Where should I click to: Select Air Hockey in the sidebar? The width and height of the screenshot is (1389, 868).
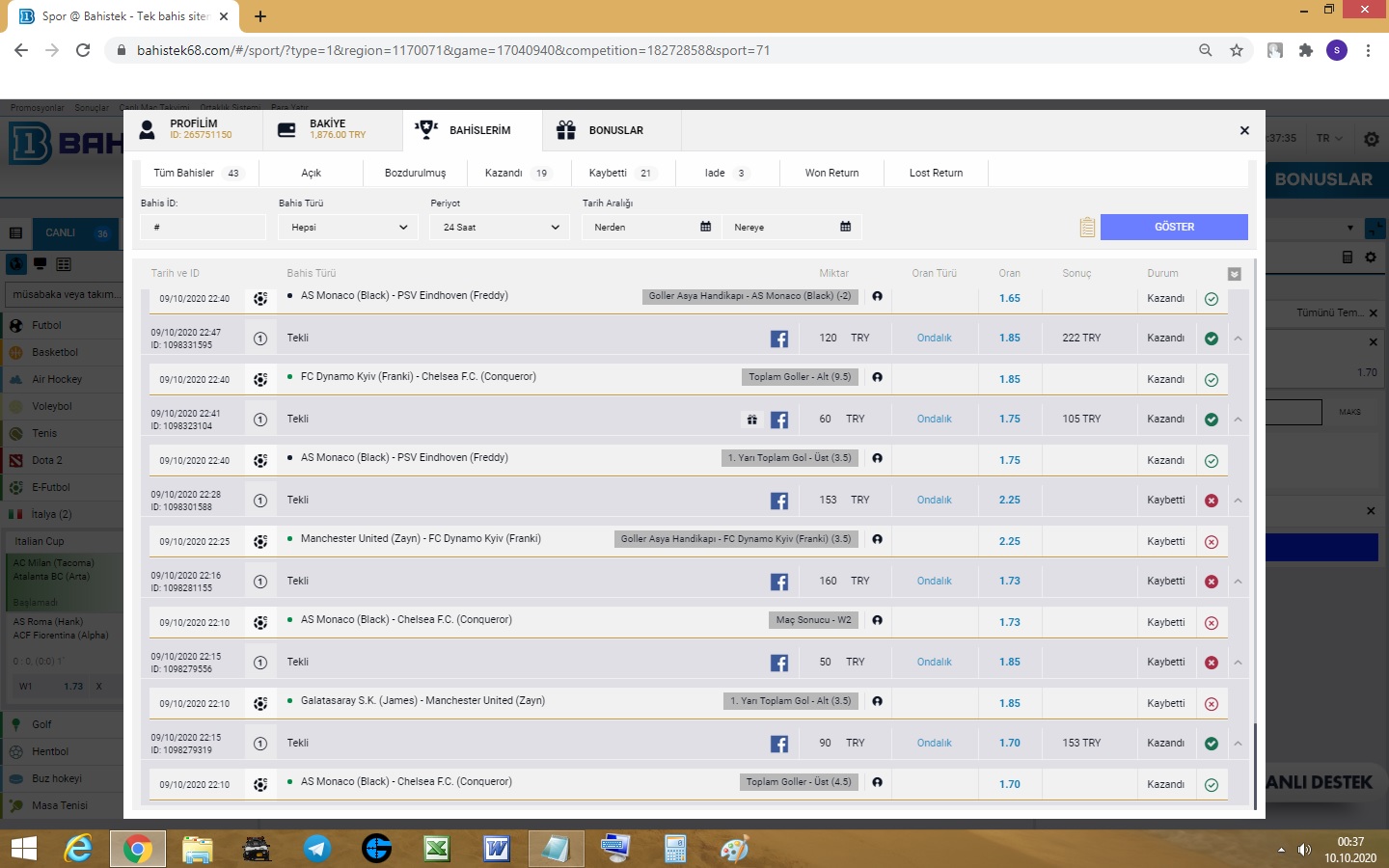click(x=62, y=379)
